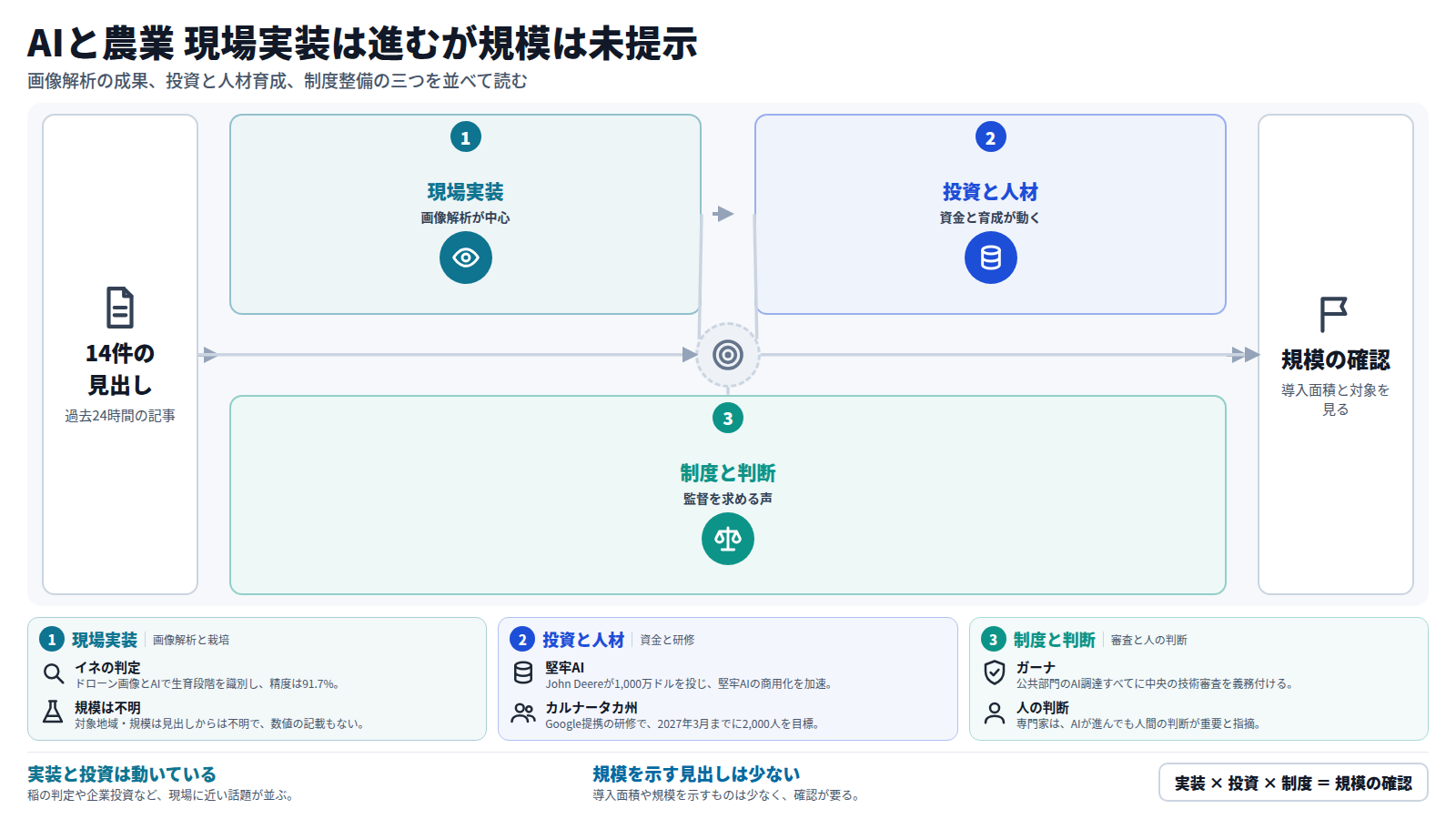Click the カルナータカ州 item title
1456x819 pixels.
pyautogui.click(x=591, y=708)
